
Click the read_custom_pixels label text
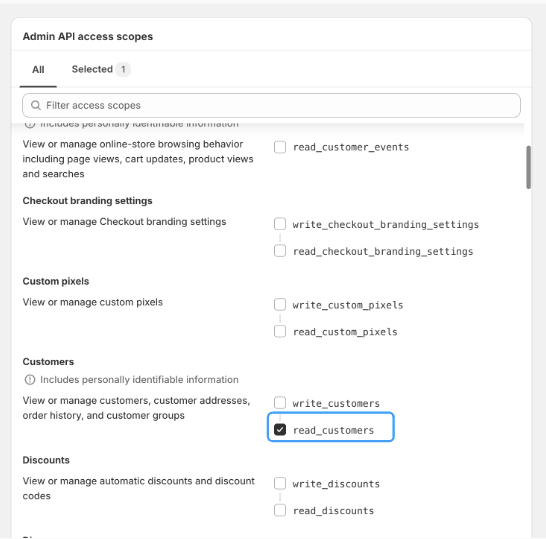click(x=345, y=332)
